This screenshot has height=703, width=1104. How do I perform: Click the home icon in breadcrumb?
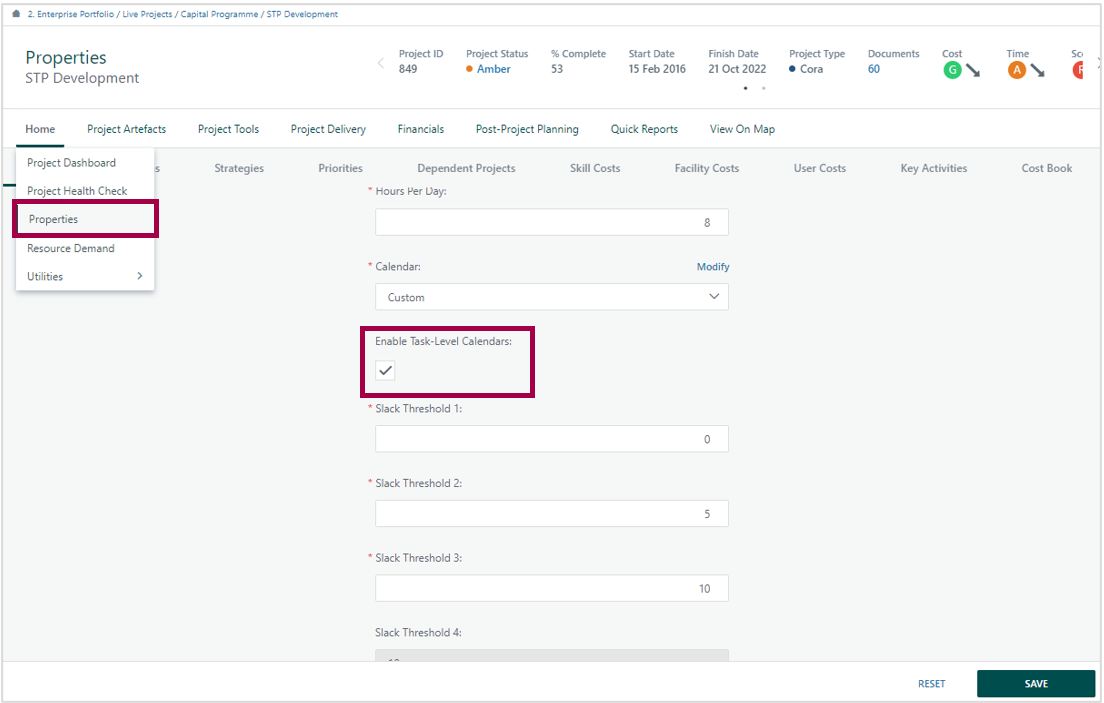pyautogui.click(x=16, y=14)
